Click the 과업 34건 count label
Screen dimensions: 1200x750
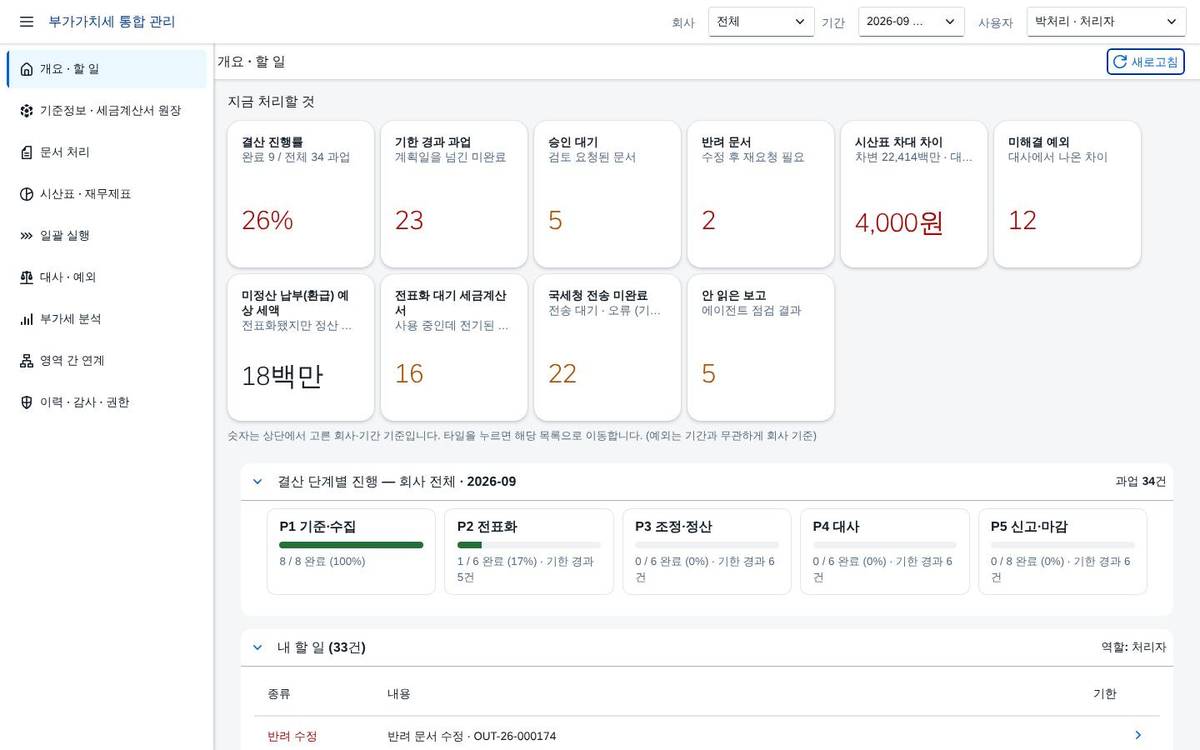coord(1141,482)
